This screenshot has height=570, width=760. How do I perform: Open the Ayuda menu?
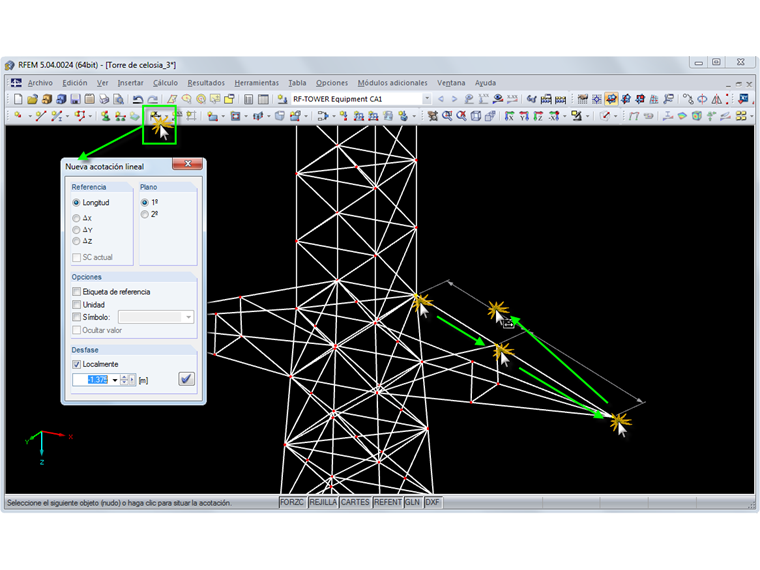(485, 83)
